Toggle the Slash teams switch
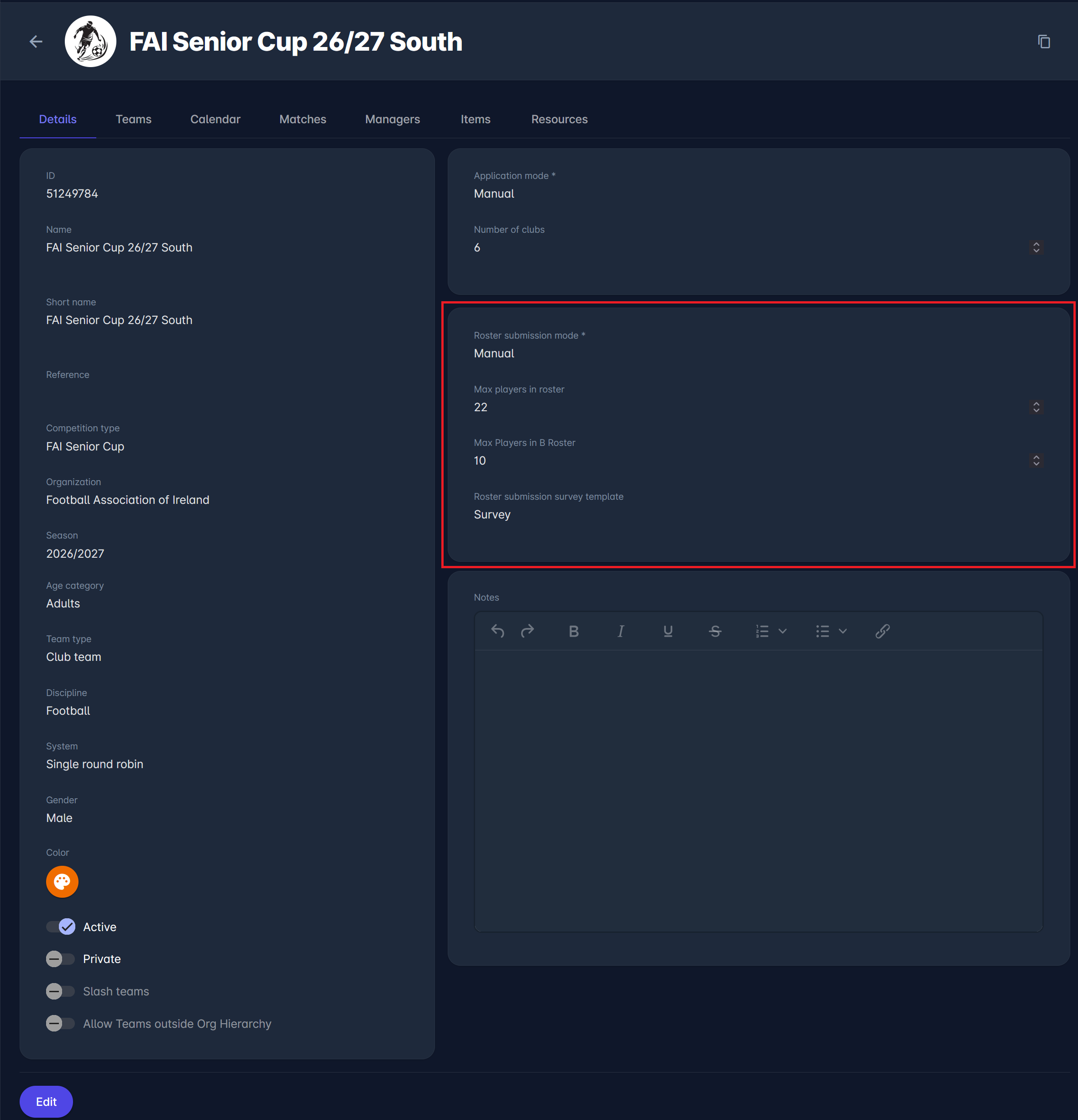1078x1120 pixels. pos(61,991)
